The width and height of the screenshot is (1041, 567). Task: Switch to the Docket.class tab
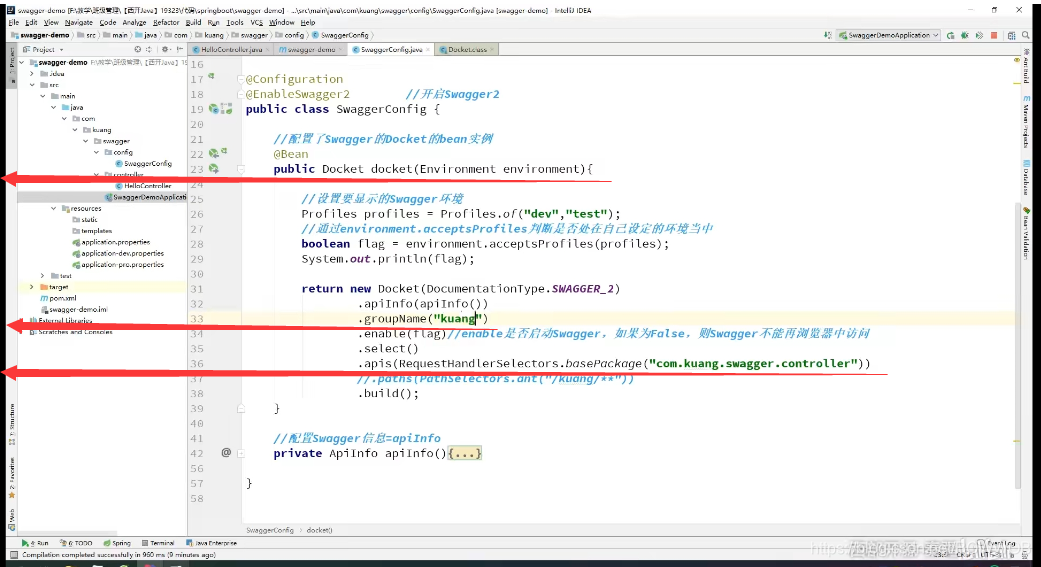click(467, 50)
